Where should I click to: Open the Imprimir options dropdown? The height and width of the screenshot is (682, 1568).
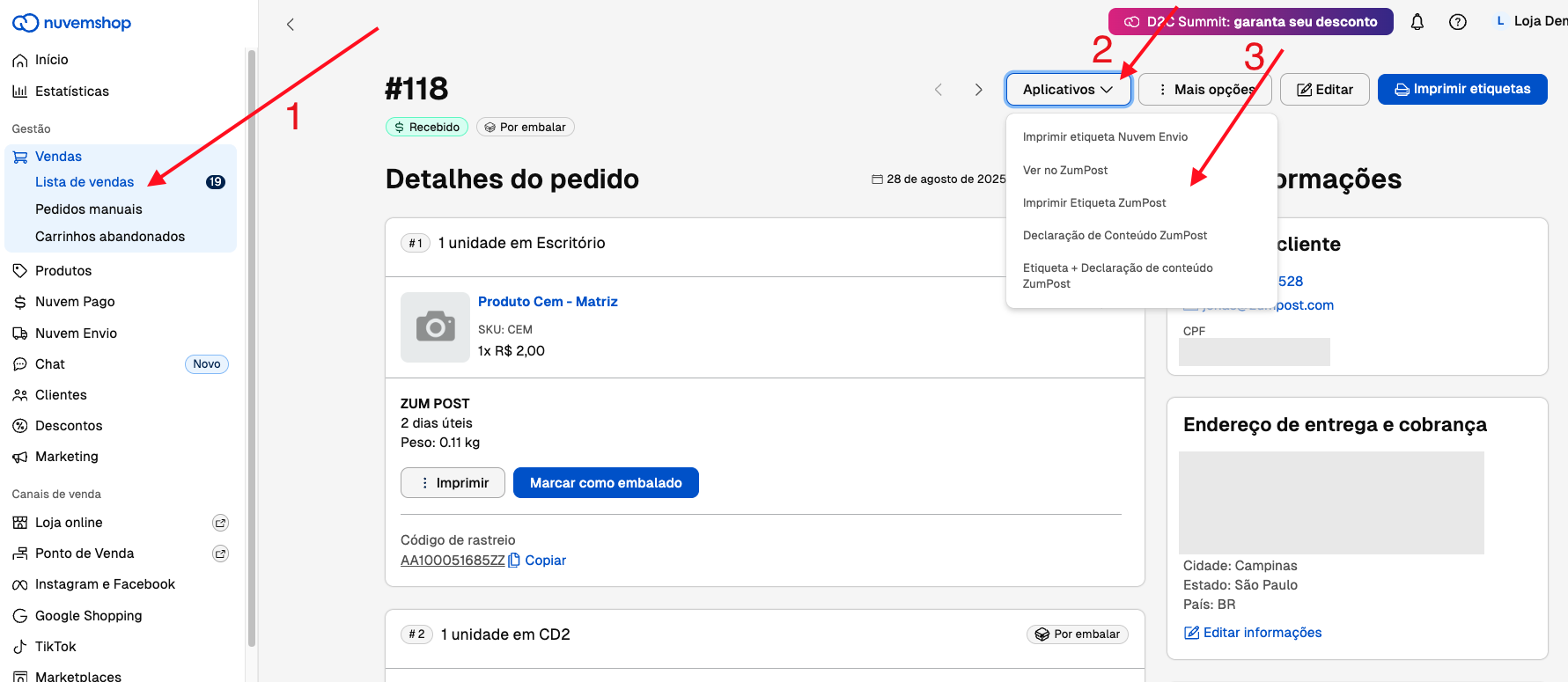pyautogui.click(x=453, y=483)
